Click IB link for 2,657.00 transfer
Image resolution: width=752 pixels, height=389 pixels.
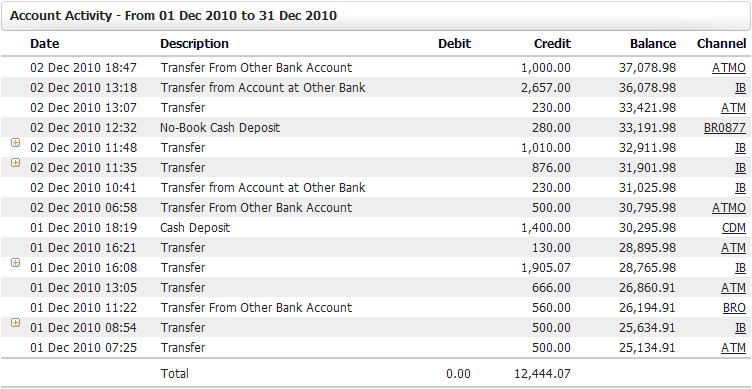[x=740, y=88]
